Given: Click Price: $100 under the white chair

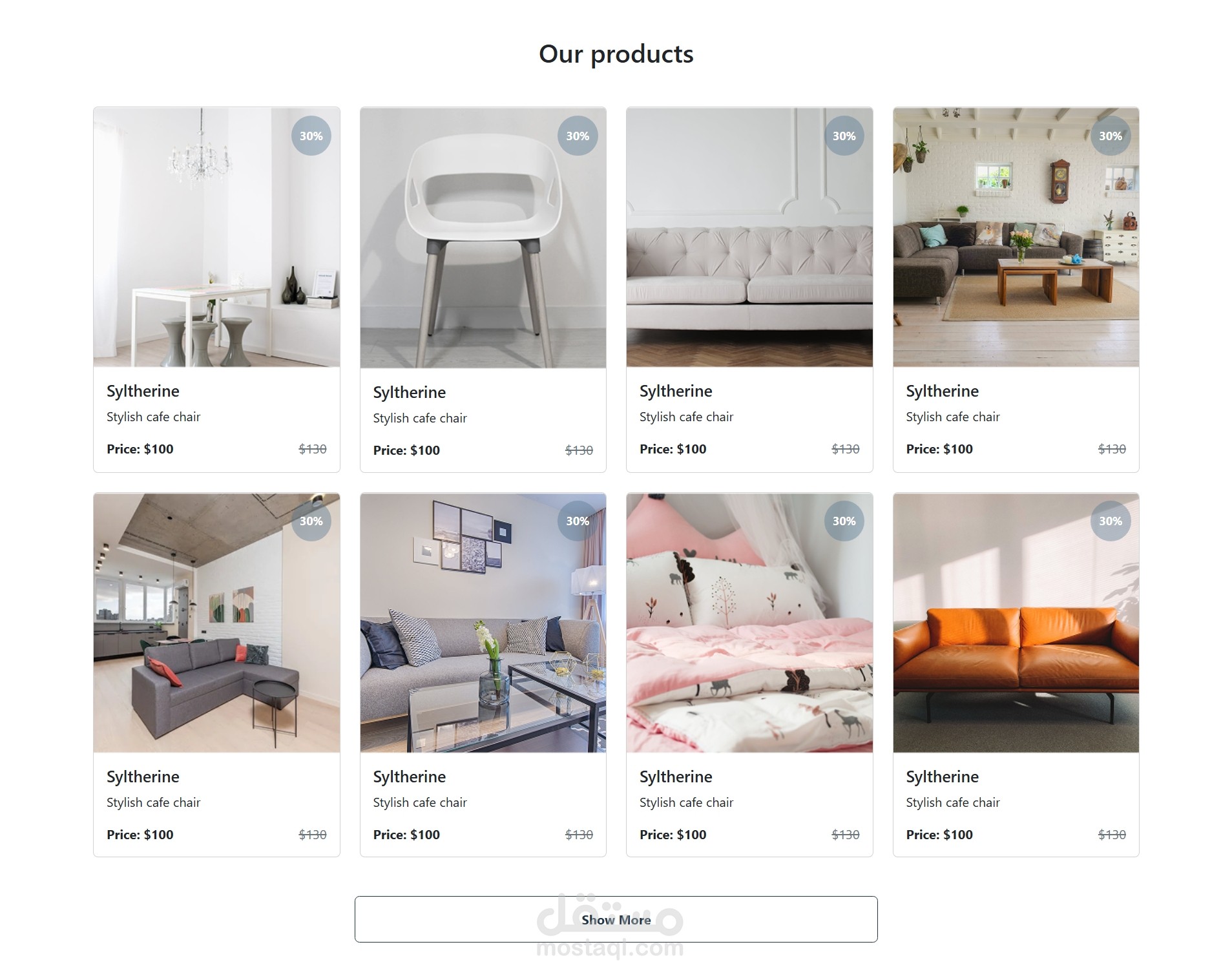Looking at the screenshot, I should point(406,450).
